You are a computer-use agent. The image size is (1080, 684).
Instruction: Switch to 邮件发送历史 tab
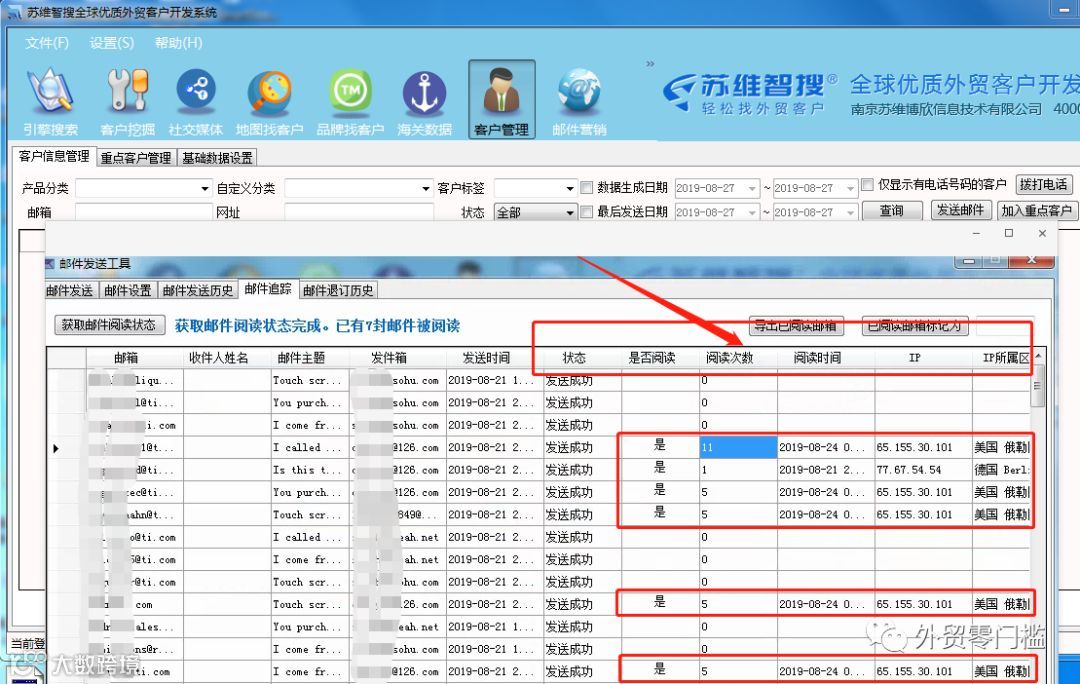(198, 291)
